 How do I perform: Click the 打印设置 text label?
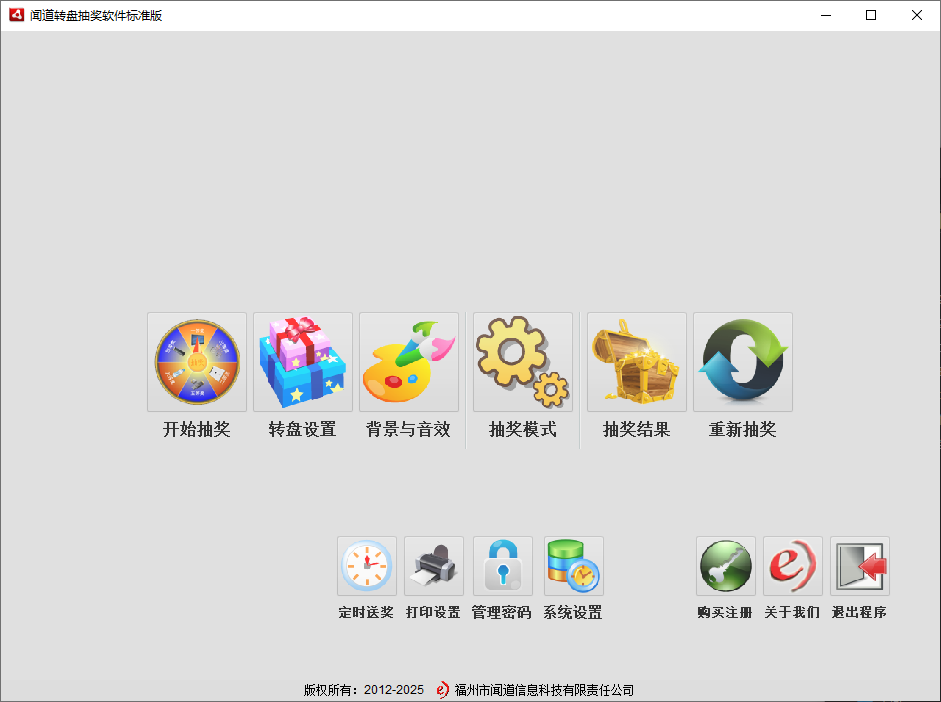point(433,612)
